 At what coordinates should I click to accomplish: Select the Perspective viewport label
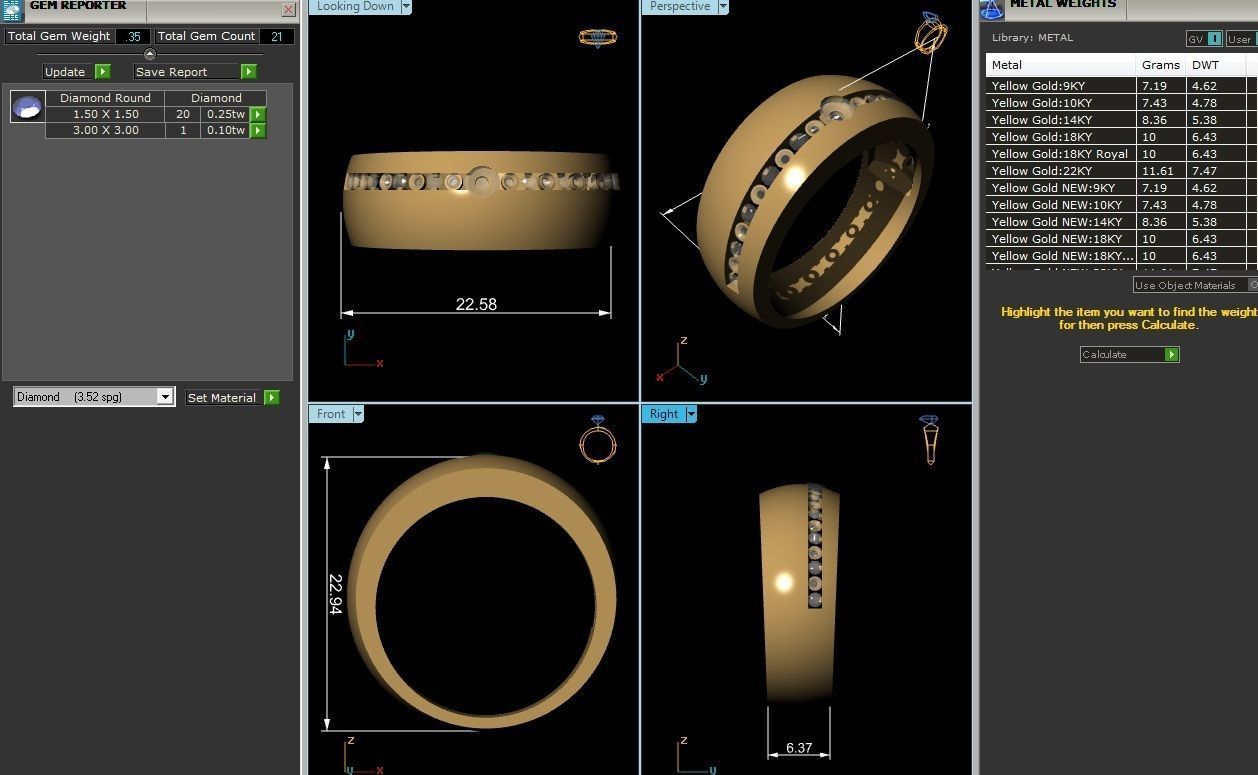(679, 6)
